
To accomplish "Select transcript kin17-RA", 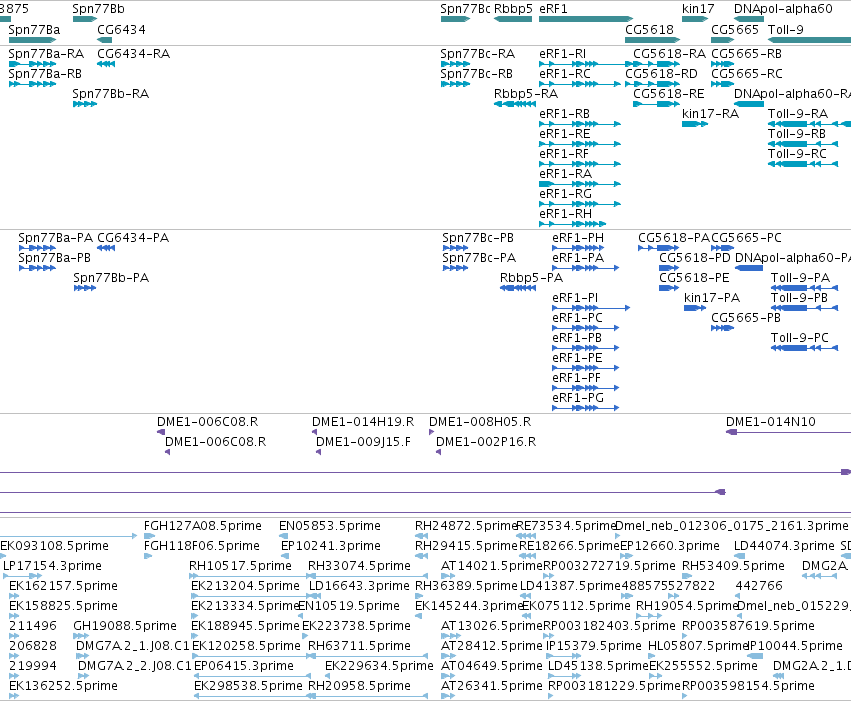I will (x=710, y=114).
